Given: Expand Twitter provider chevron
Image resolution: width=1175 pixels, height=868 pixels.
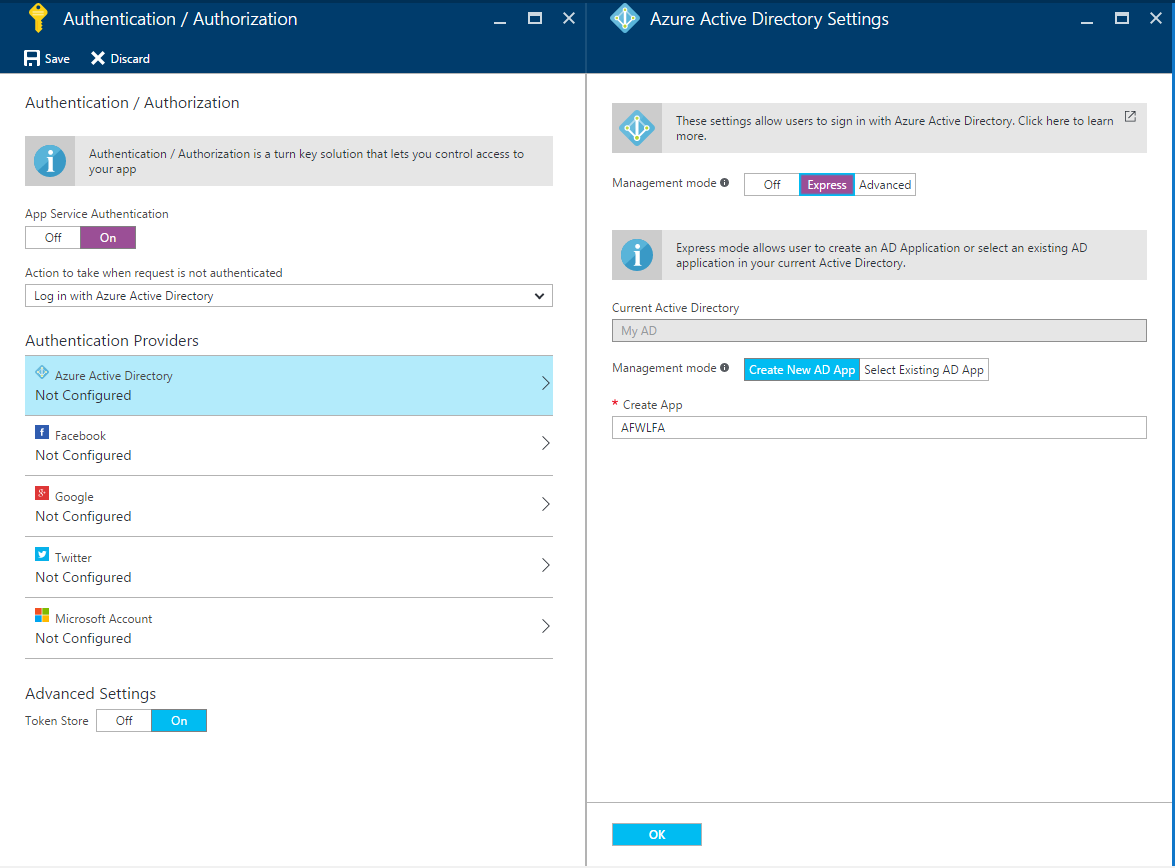Looking at the screenshot, I should click(x=546, y=564).
